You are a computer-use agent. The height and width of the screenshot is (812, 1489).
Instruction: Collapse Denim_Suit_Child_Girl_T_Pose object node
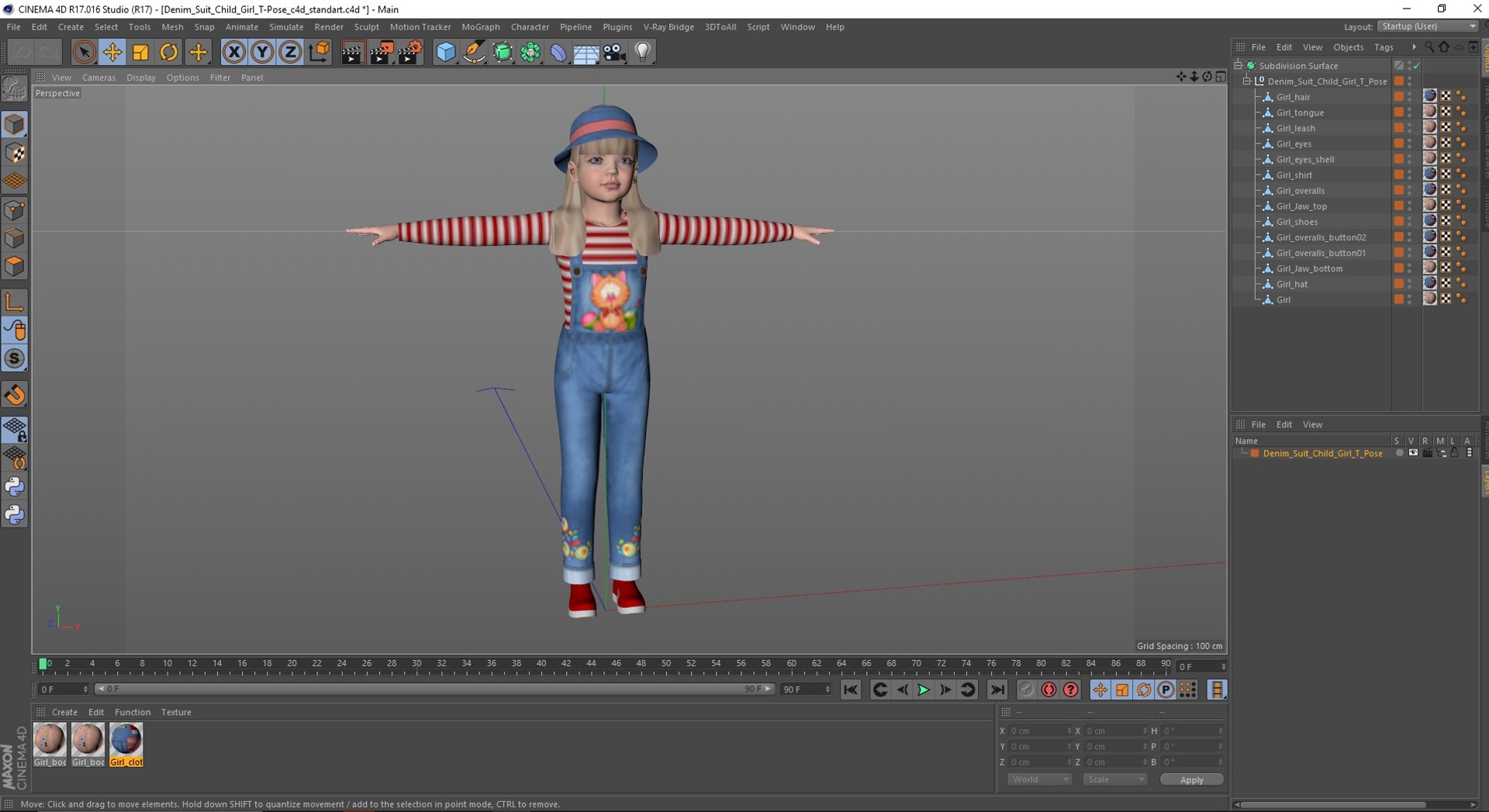(1247, 81)
